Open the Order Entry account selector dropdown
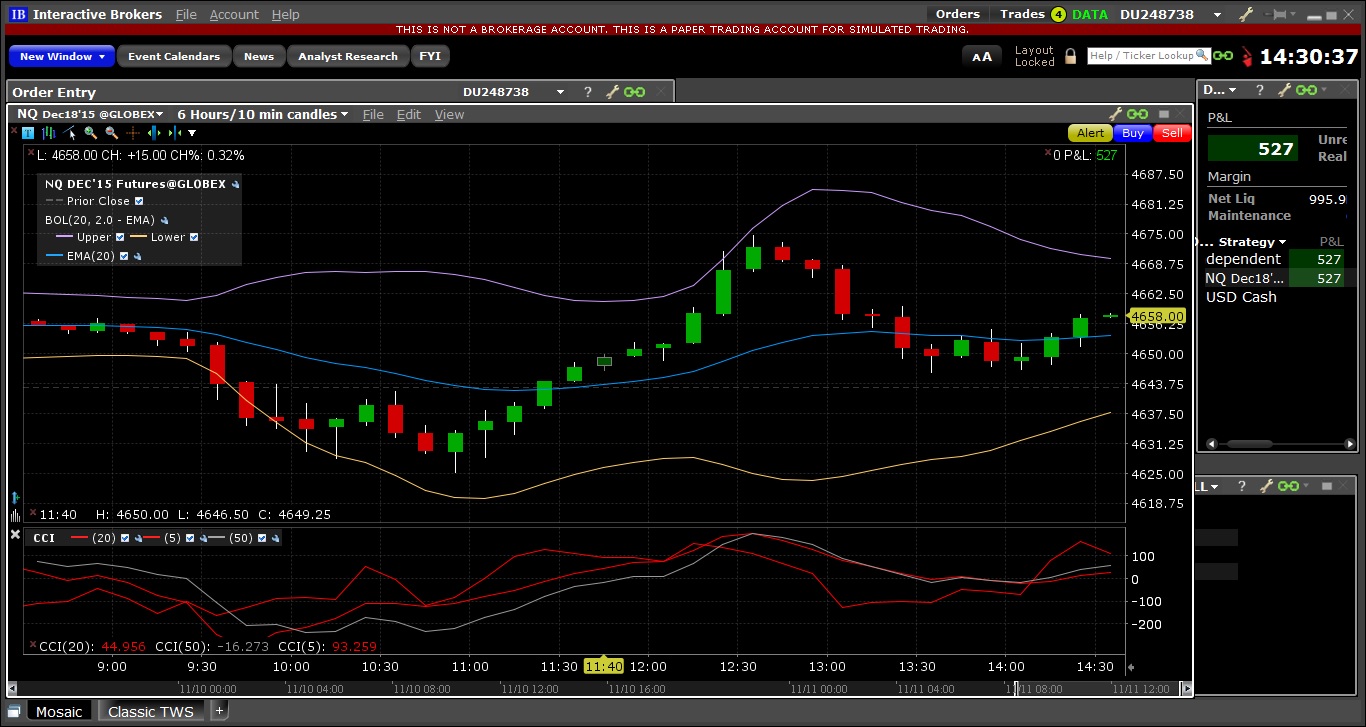This screenshot has height=727, width=1366. [x=560, y=92]
